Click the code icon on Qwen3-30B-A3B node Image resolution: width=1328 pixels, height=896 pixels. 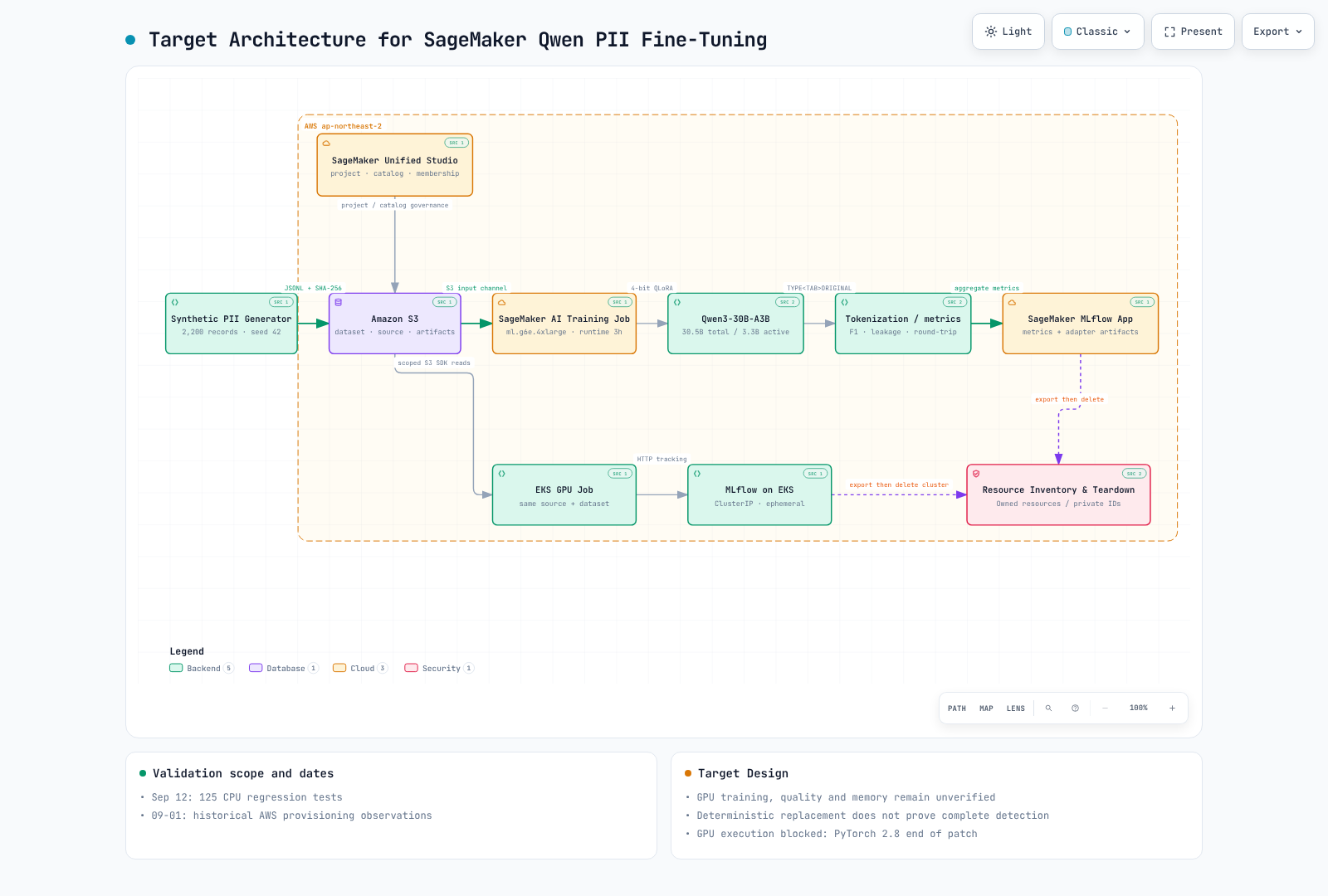(677, 302)
